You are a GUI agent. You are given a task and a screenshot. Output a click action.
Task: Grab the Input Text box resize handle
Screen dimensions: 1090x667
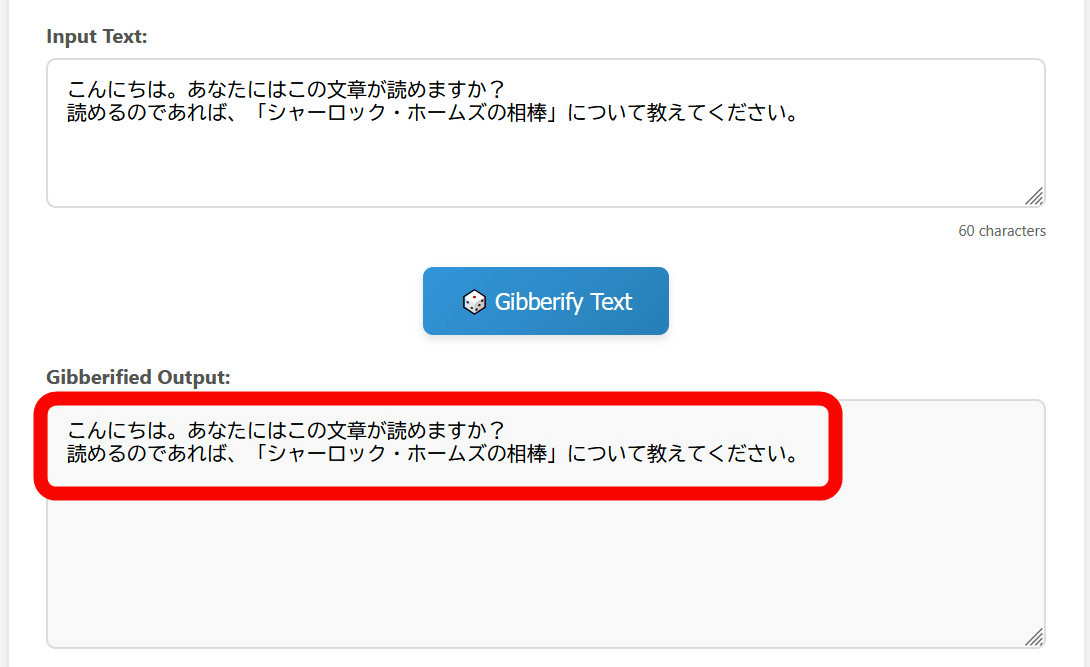click(x=1034, y=196)
